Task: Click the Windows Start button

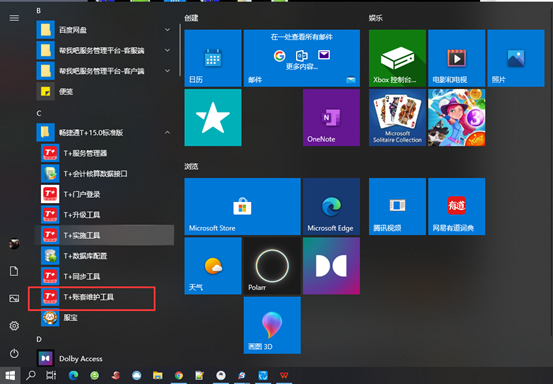Action: point(10,376)
